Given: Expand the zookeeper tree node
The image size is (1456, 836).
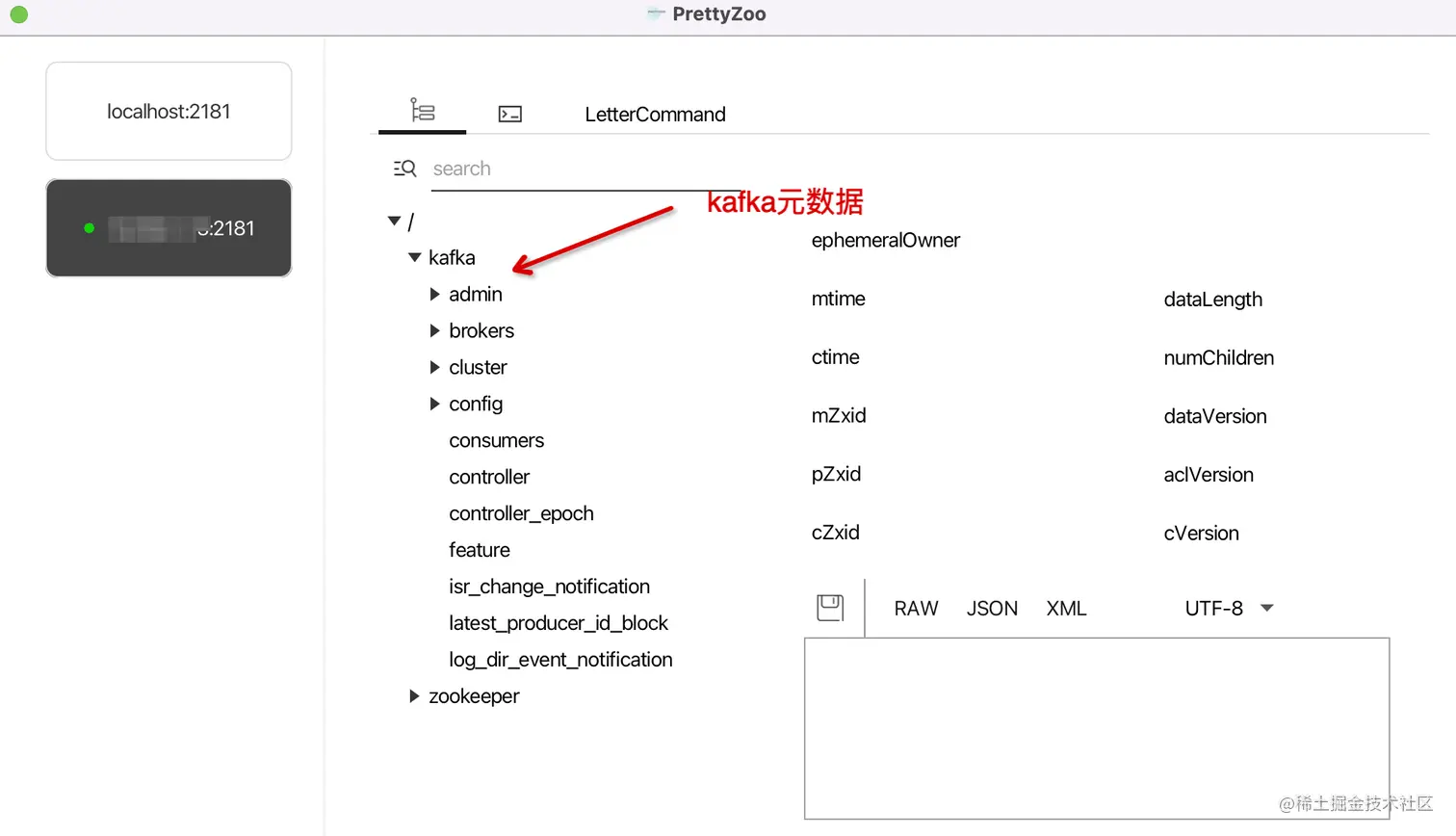Looking at the screenshot, I should pyautogui.click(x=414, y=695).
